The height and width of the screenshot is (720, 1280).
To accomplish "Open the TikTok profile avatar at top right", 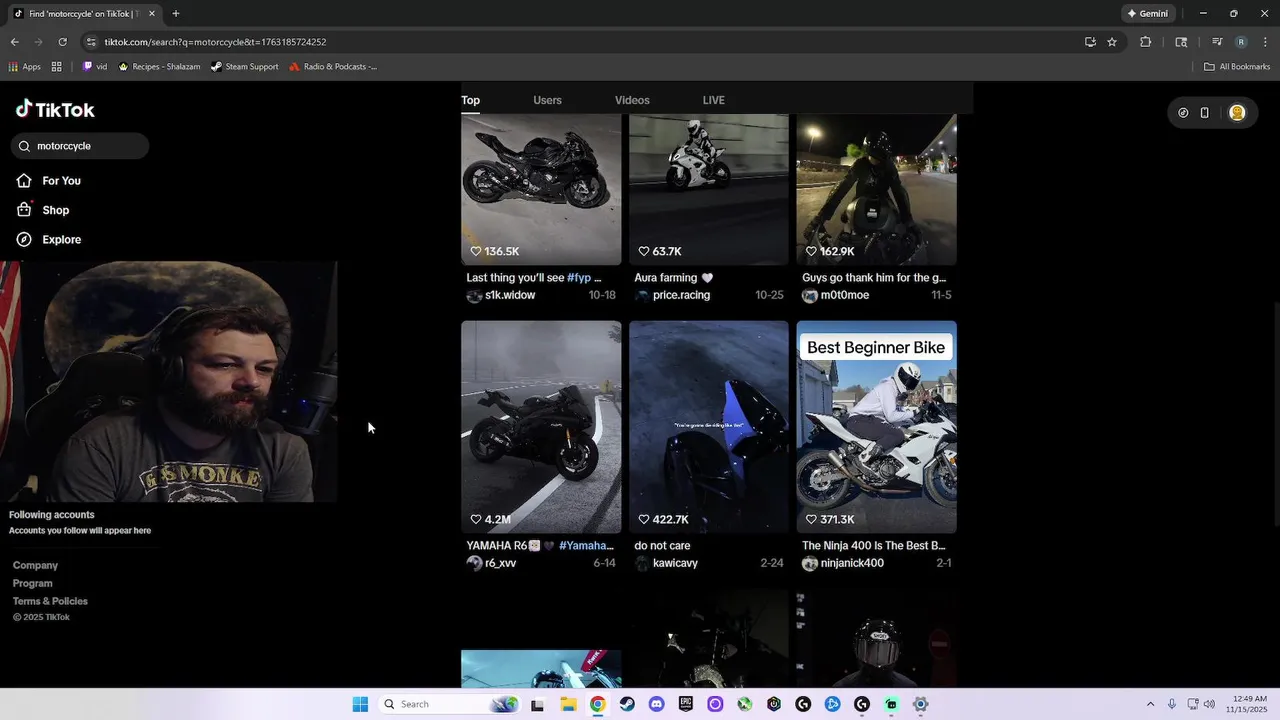I will 1237,113.
